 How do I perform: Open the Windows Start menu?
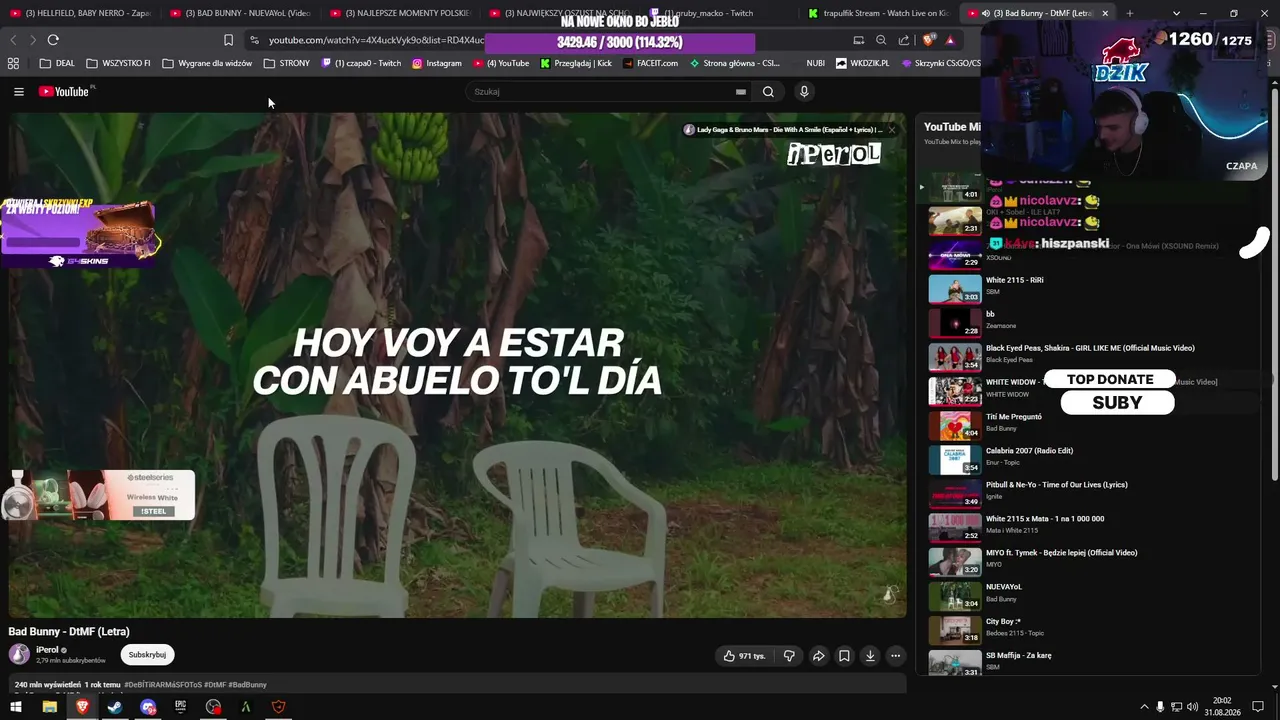16,707
